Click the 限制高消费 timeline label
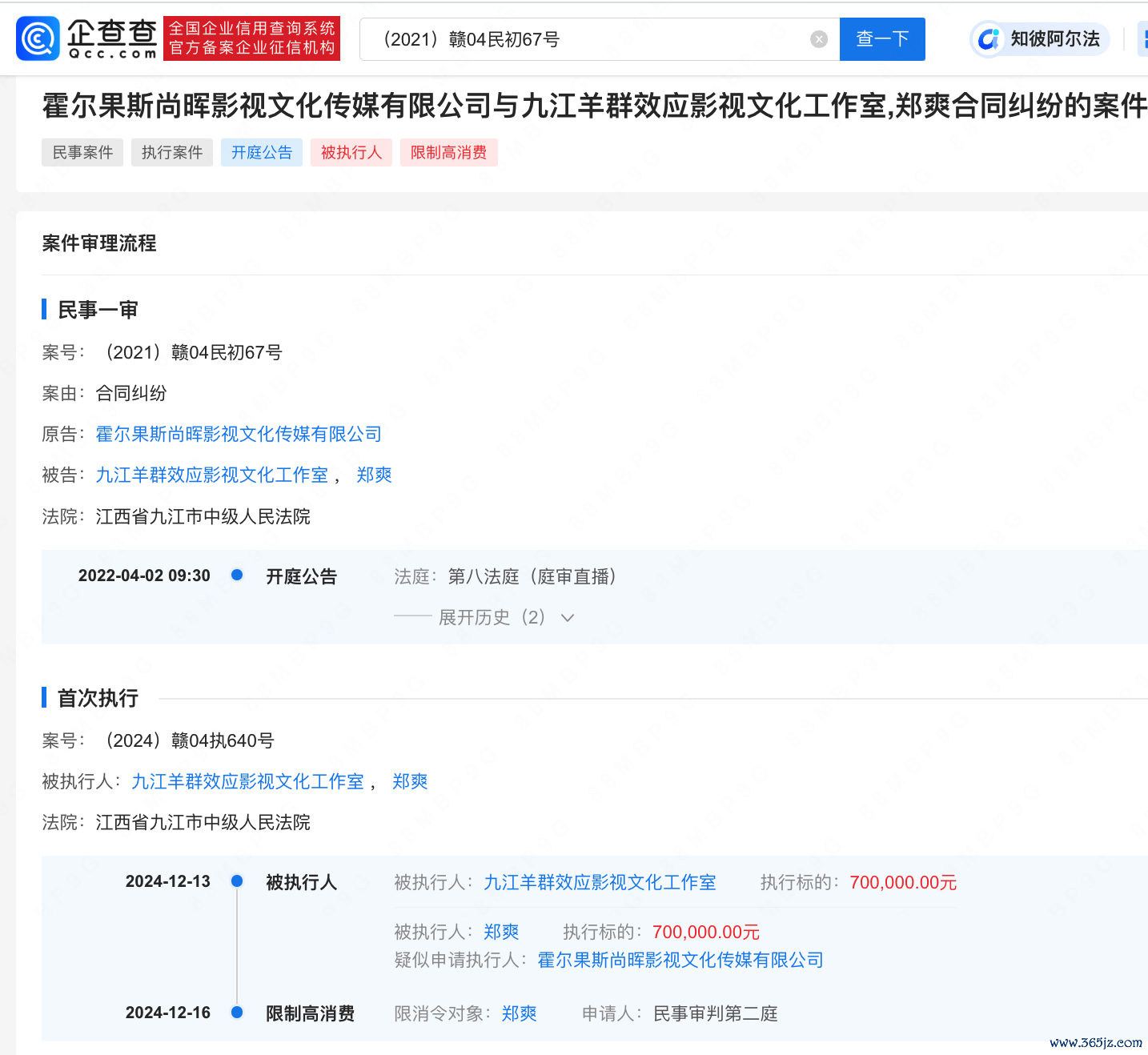The height and width of the screenshot is (1055, 1148). pyautogui.click(x=311, y=1013)
